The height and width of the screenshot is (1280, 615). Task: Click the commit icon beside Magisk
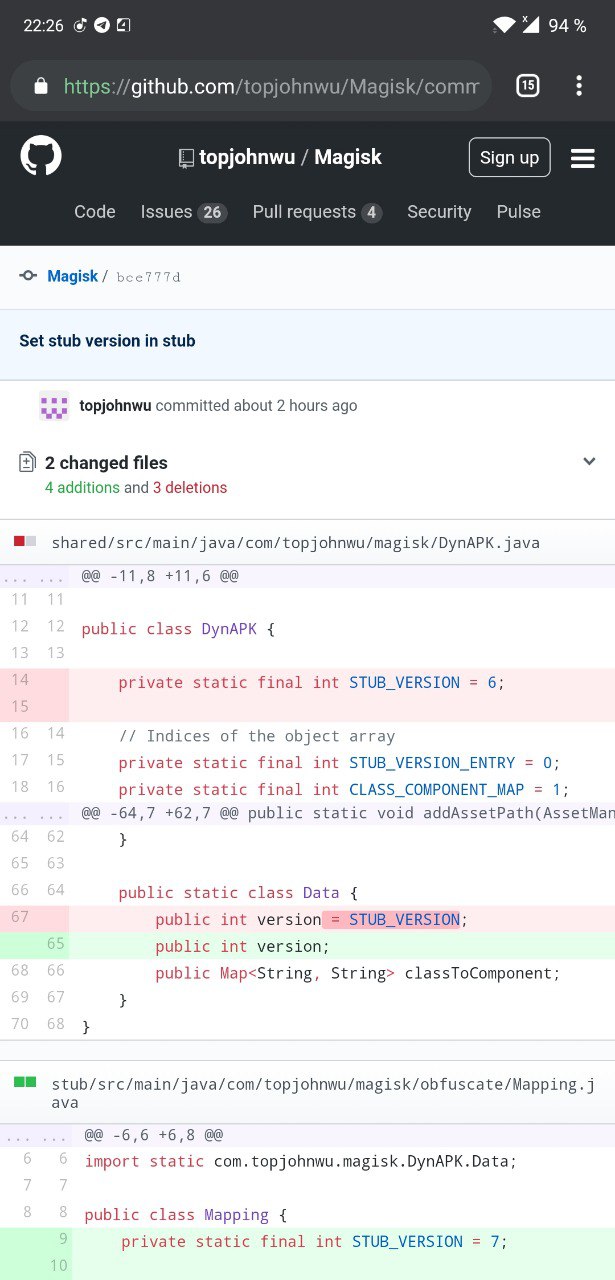coord(28,276)
